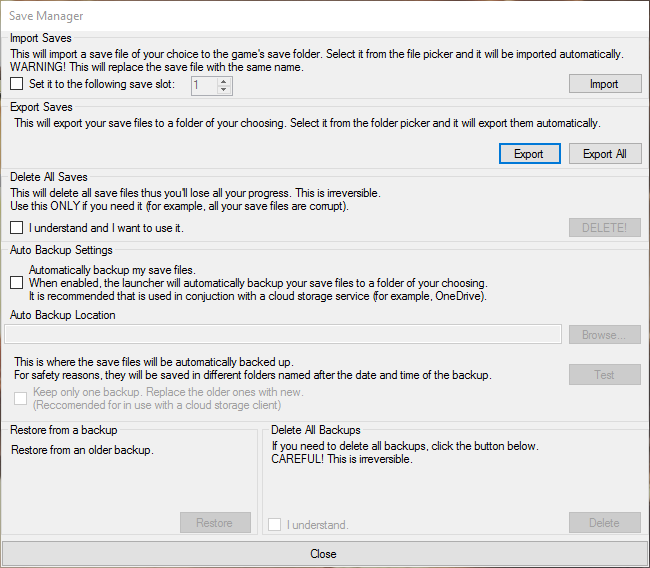Click Delete in Delete All Backups

click(605, 523)
